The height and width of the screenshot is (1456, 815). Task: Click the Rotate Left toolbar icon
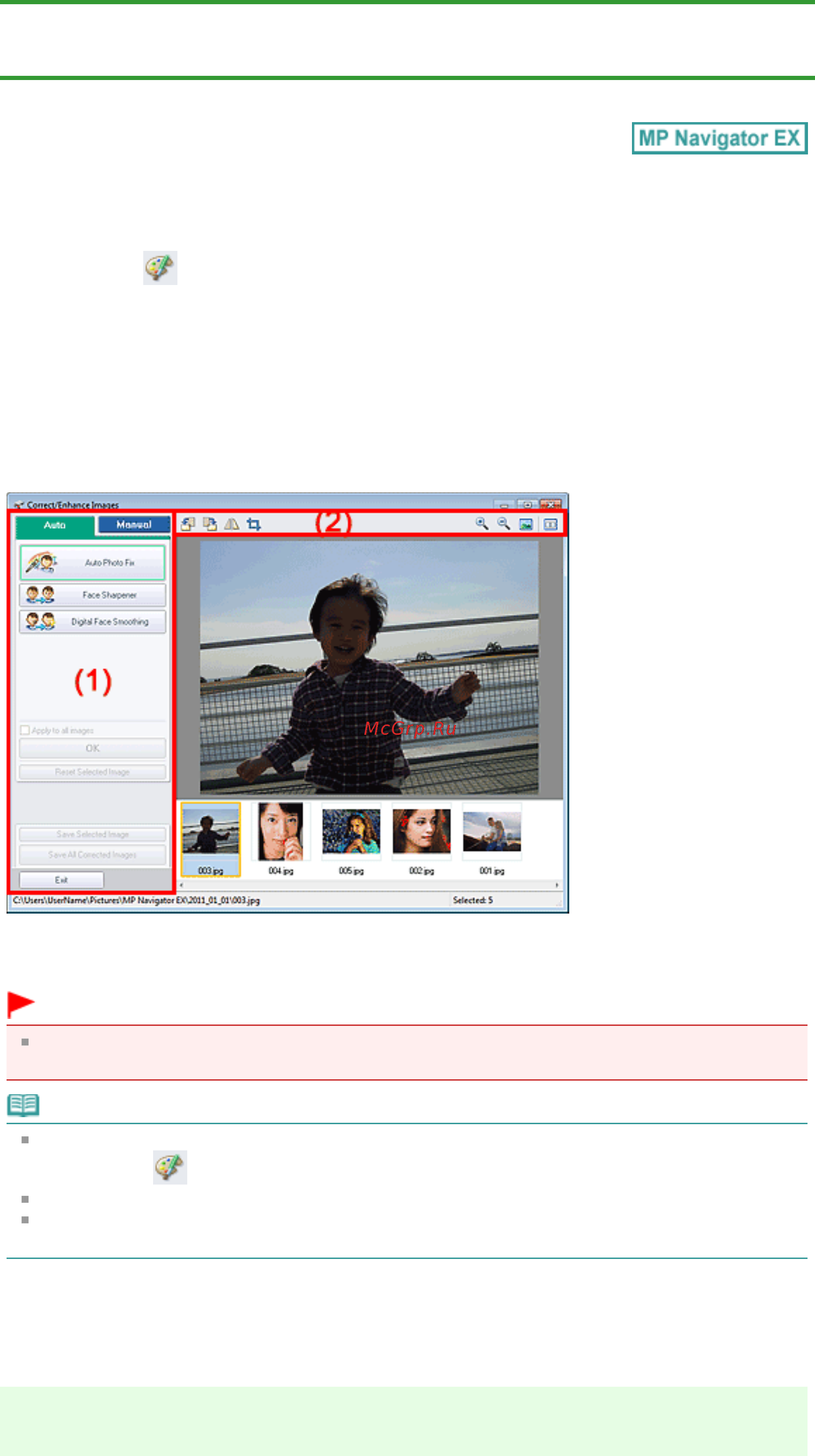[x=188, y=524]
